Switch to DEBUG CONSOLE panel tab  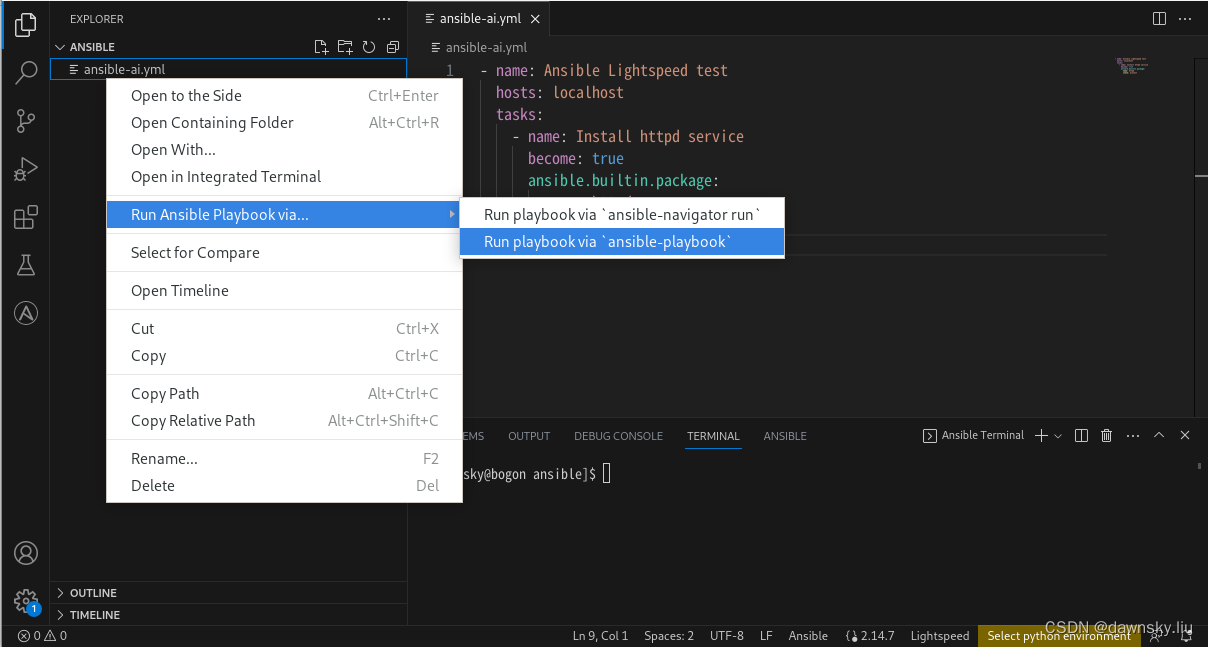(618, 436)
